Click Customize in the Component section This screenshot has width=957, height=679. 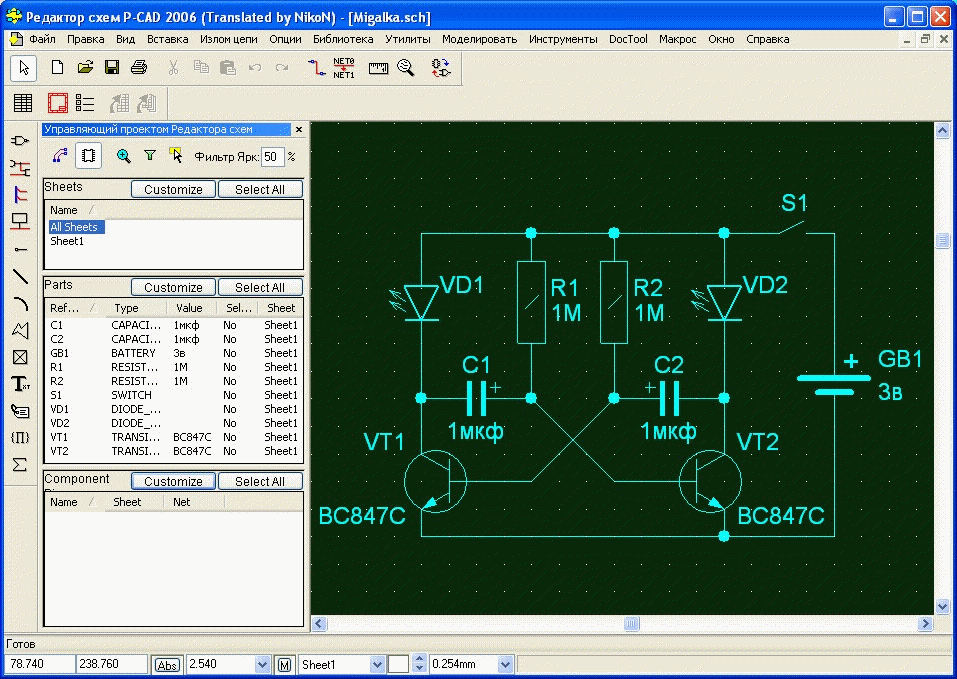173,481
